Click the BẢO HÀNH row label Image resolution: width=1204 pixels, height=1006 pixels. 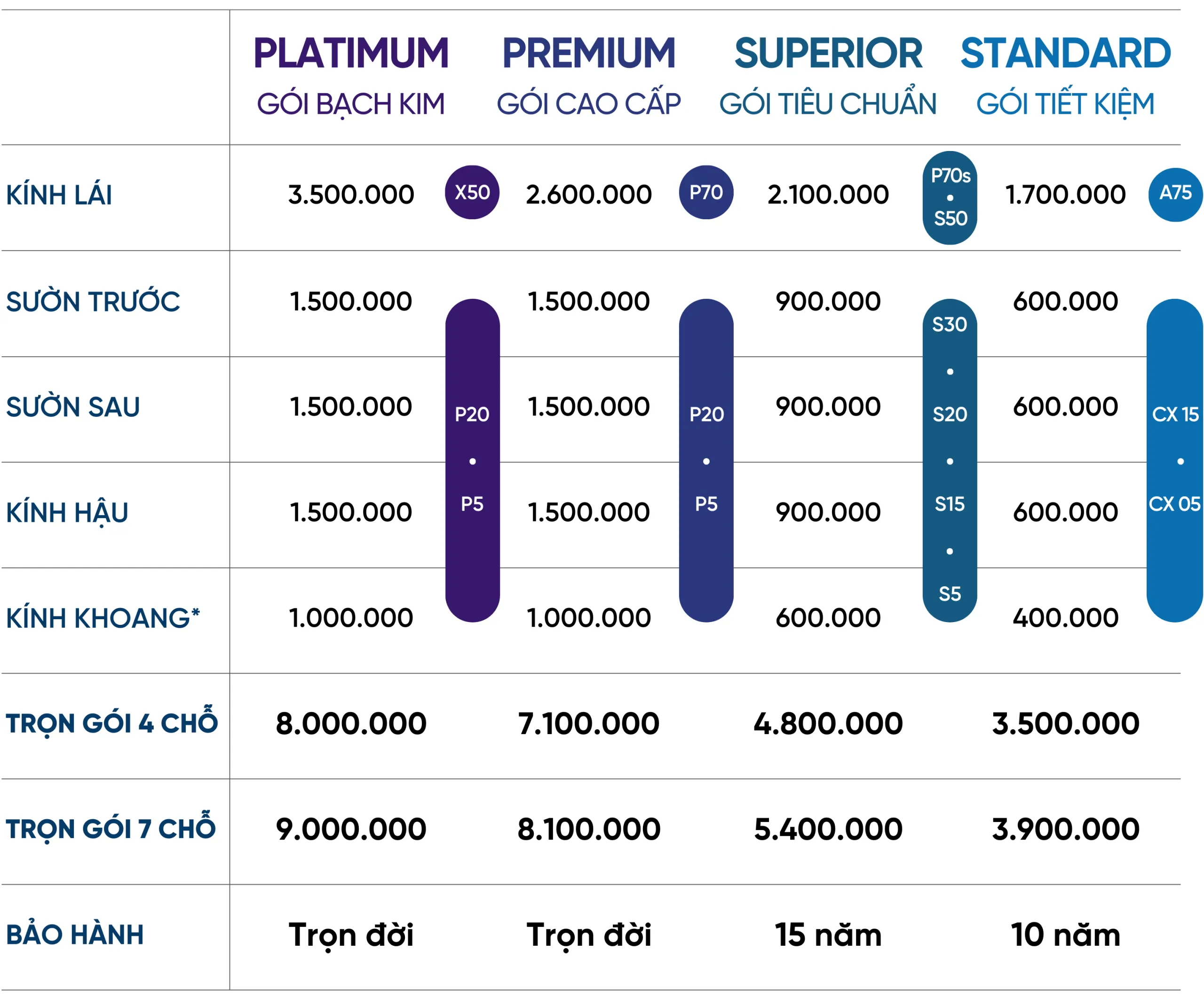[75, 934]
